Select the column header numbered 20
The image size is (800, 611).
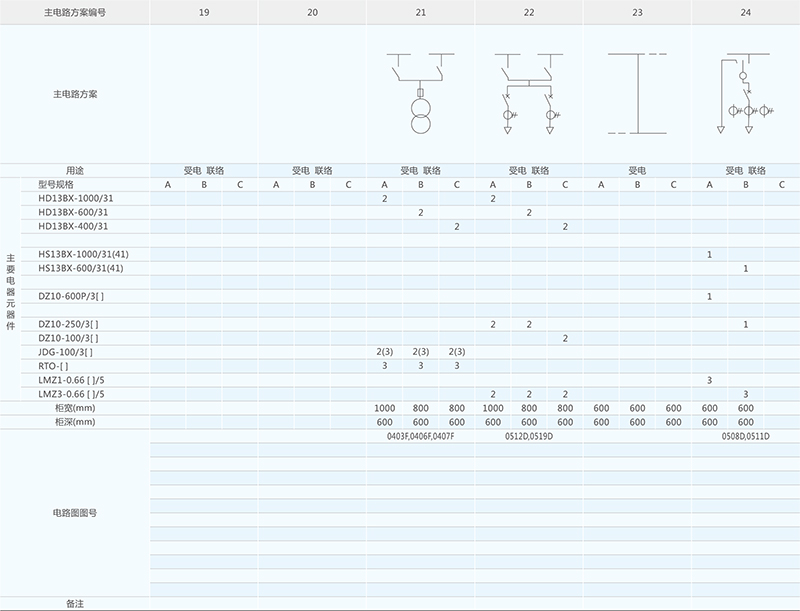[x=312, y=12]
